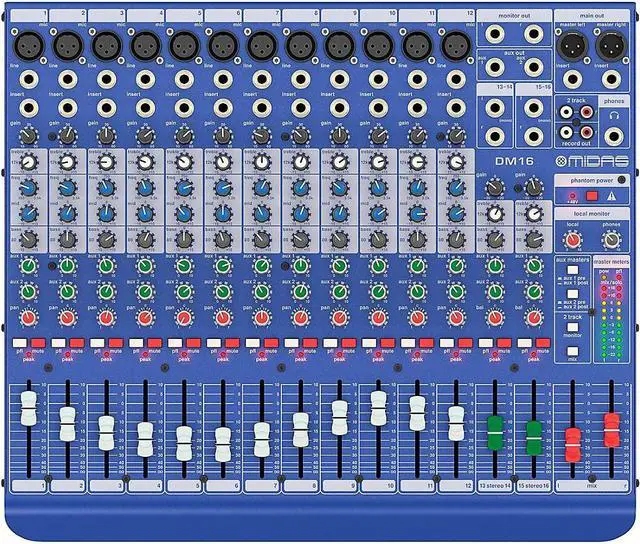The width and height of the screenshot is (640, 544).
Task: Click the channel 1 gain knob
Action: click(29, 136)
